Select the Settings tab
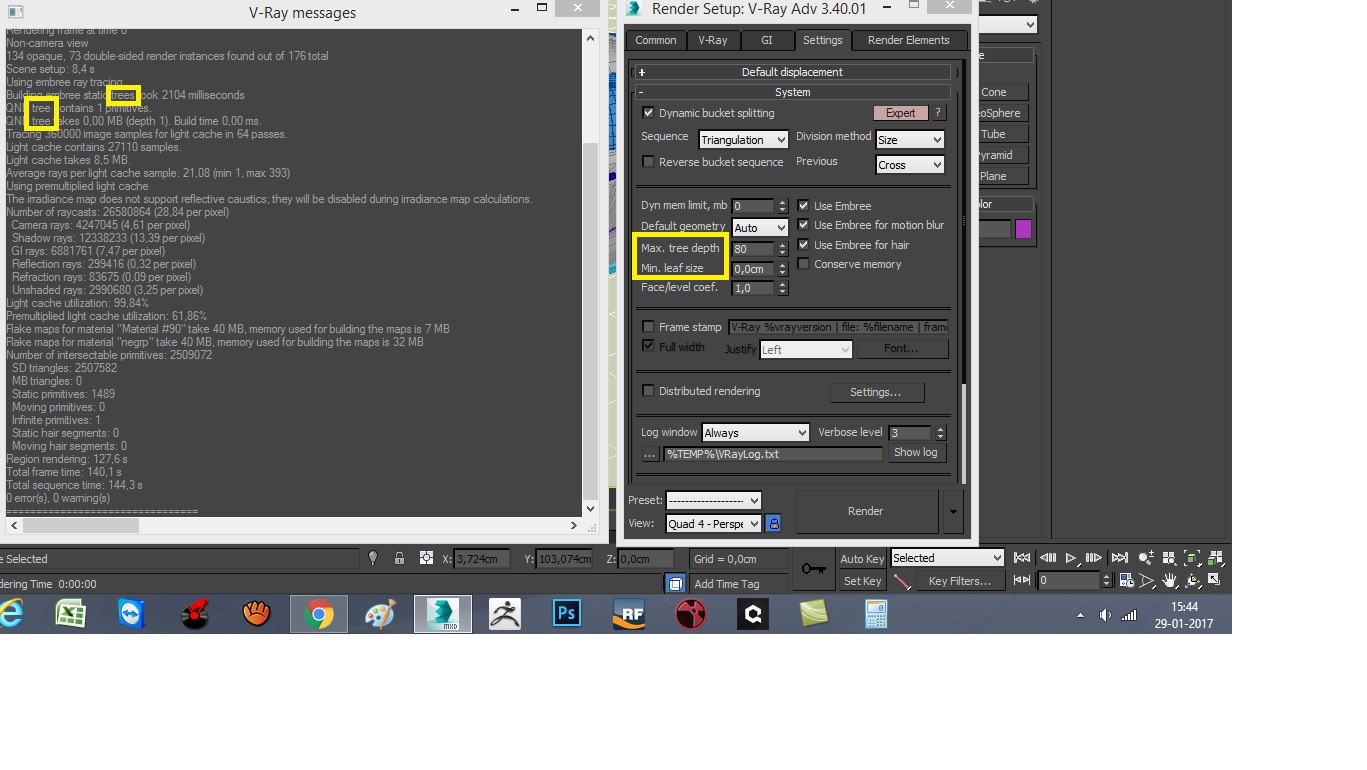The image size is (1367, 770). [822, 40]
